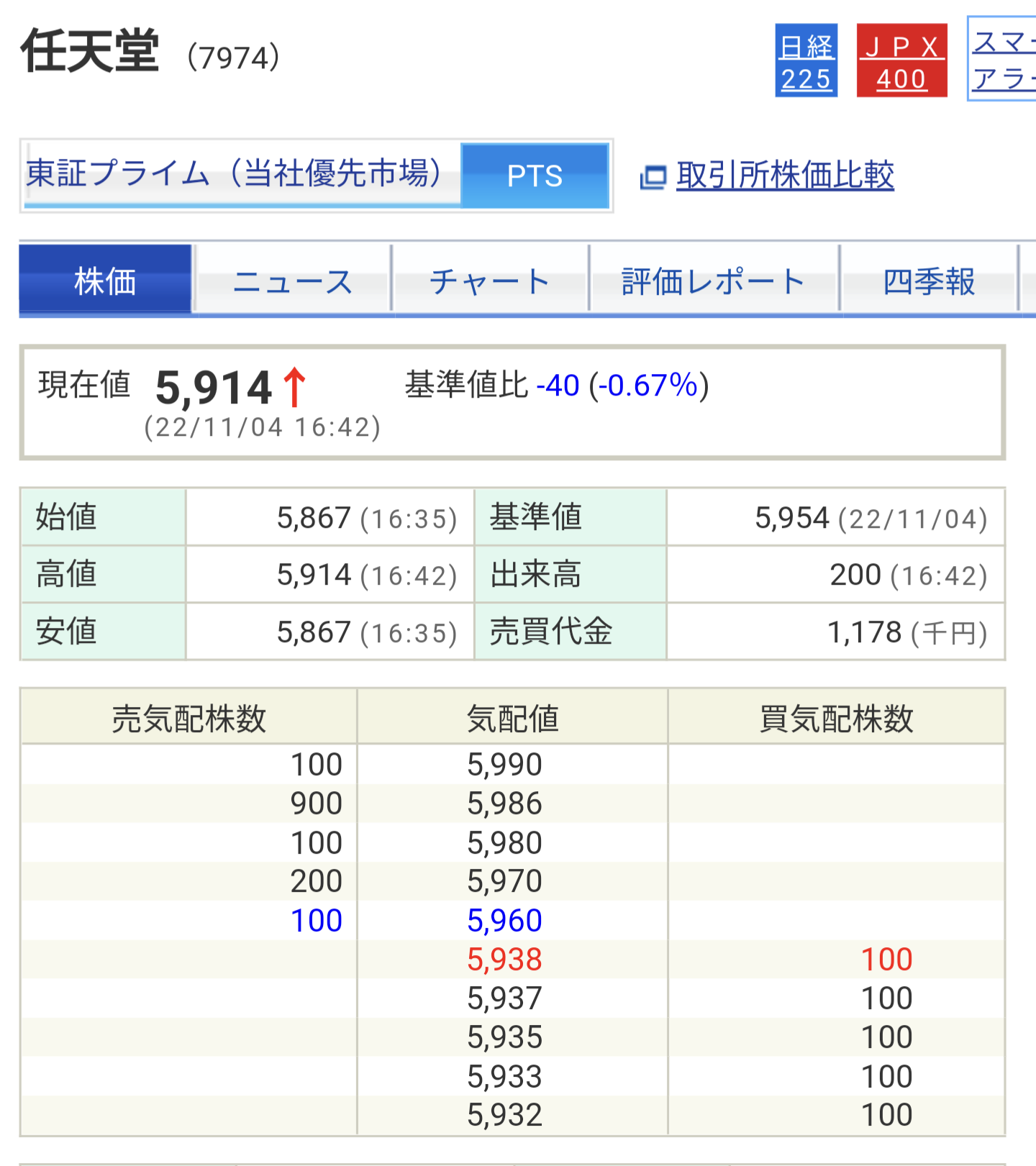1036x1166 pixels.
Task: Click the 気配値 column header
Action: [513, 717]
